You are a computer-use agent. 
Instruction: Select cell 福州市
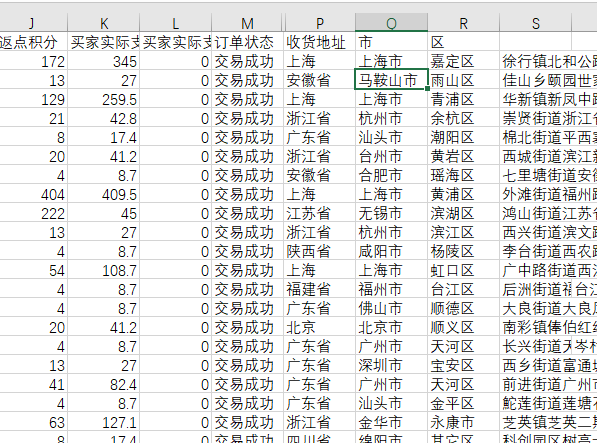pos(391,289)
